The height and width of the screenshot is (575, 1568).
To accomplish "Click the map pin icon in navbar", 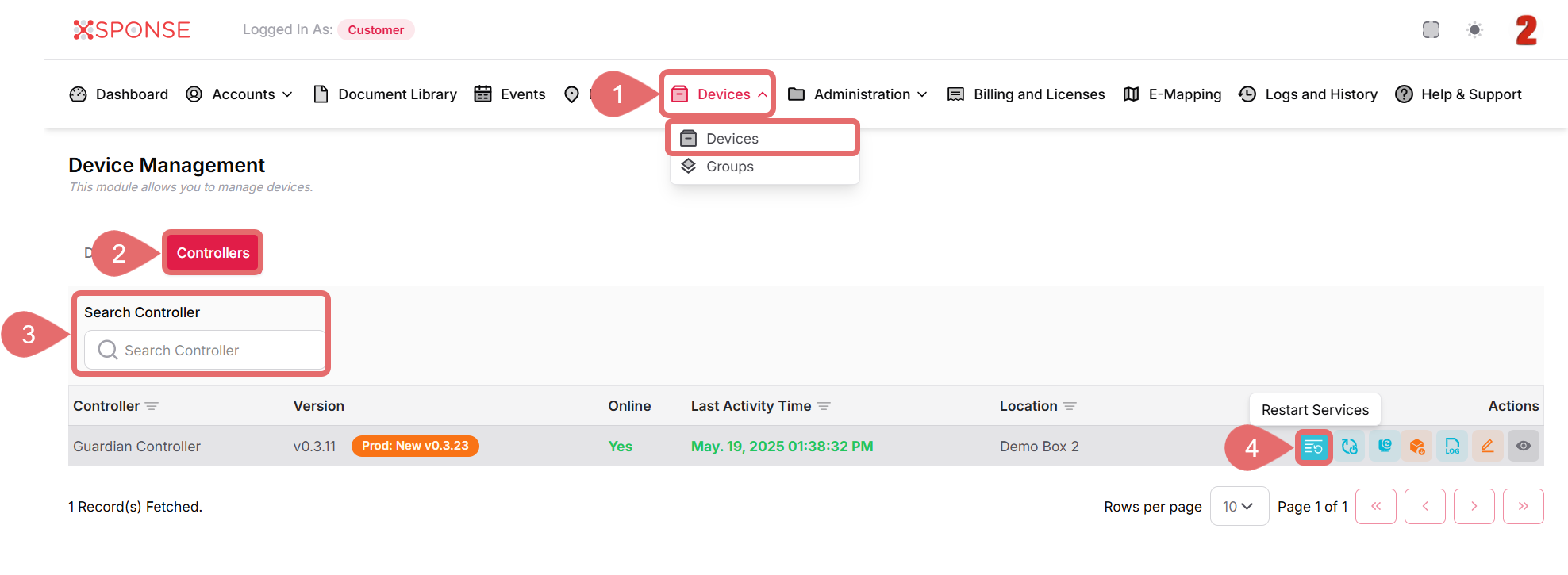I will click(571, 94).
